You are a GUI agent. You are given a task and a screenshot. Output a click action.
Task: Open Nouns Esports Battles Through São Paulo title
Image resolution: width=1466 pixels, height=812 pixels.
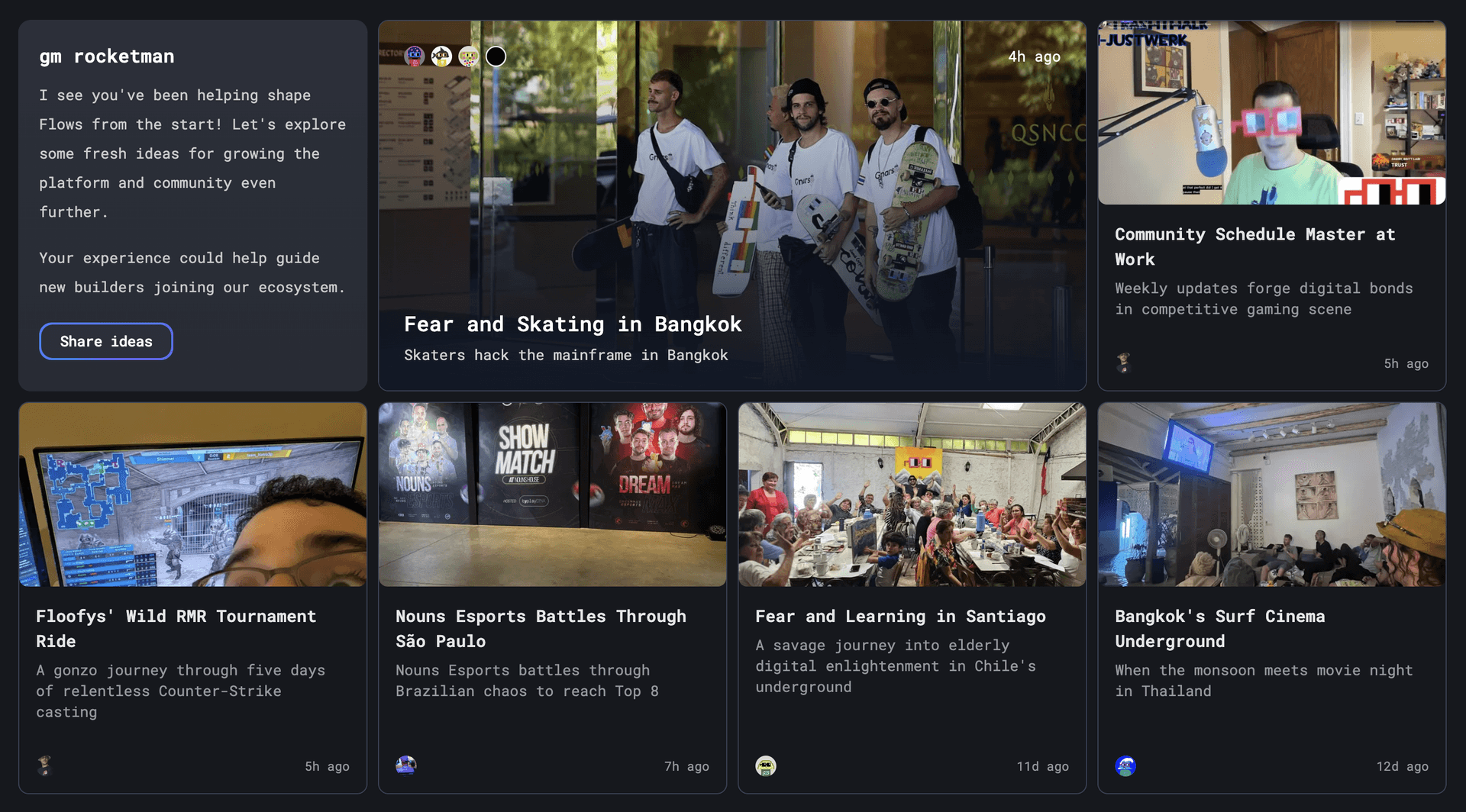[x=541, y=629]
